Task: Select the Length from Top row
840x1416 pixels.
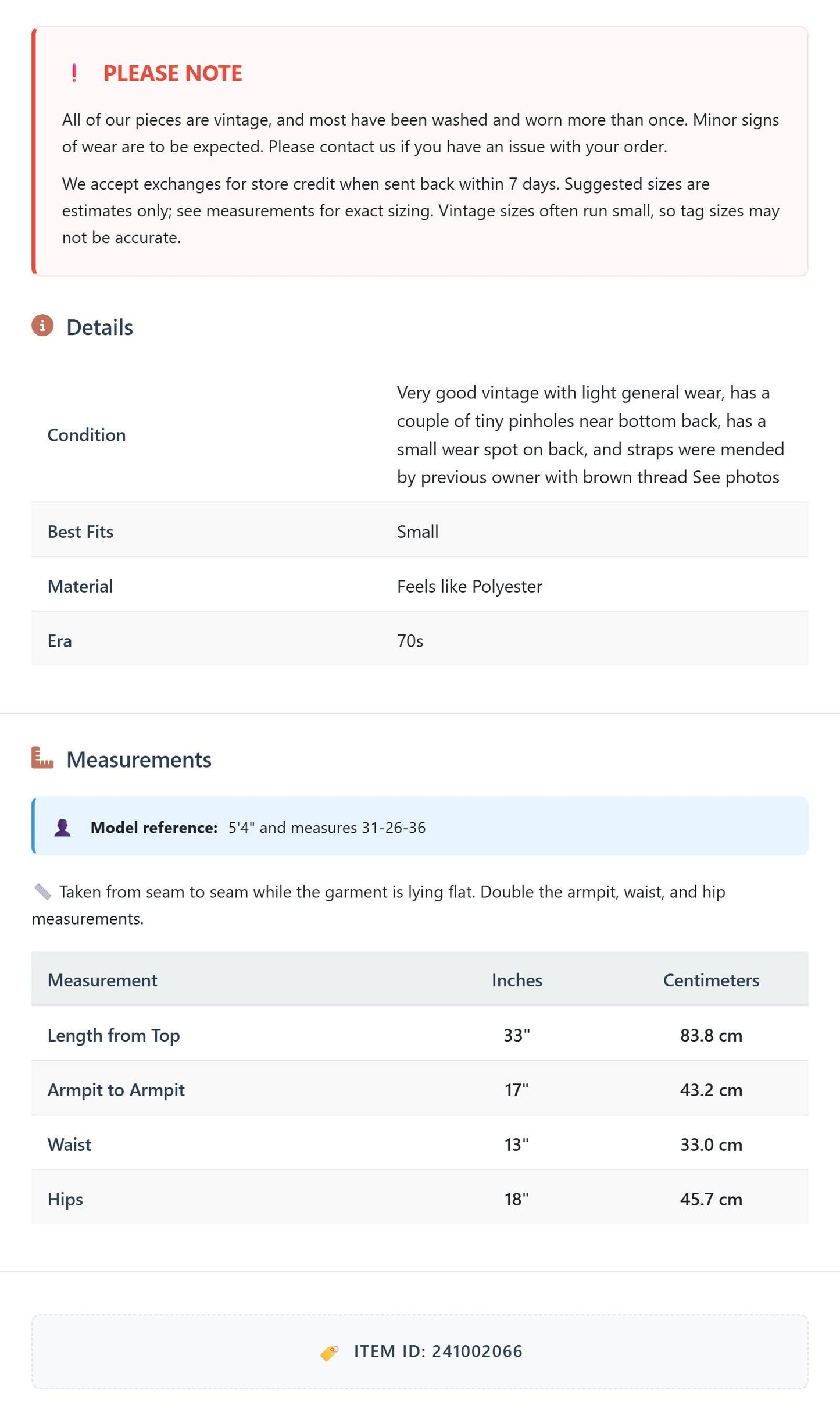Action: click(420, 1035)
